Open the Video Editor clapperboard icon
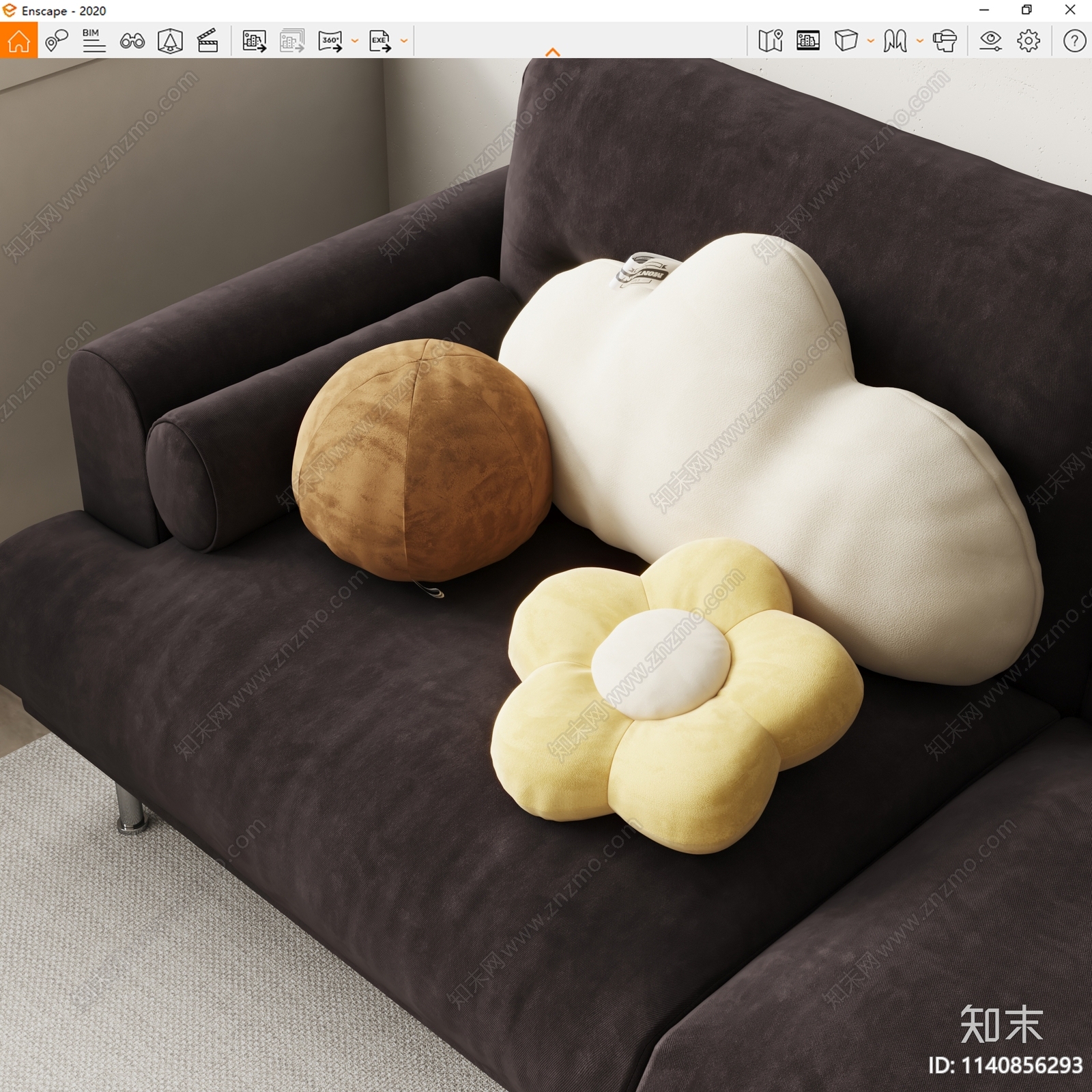 (207, 41)
